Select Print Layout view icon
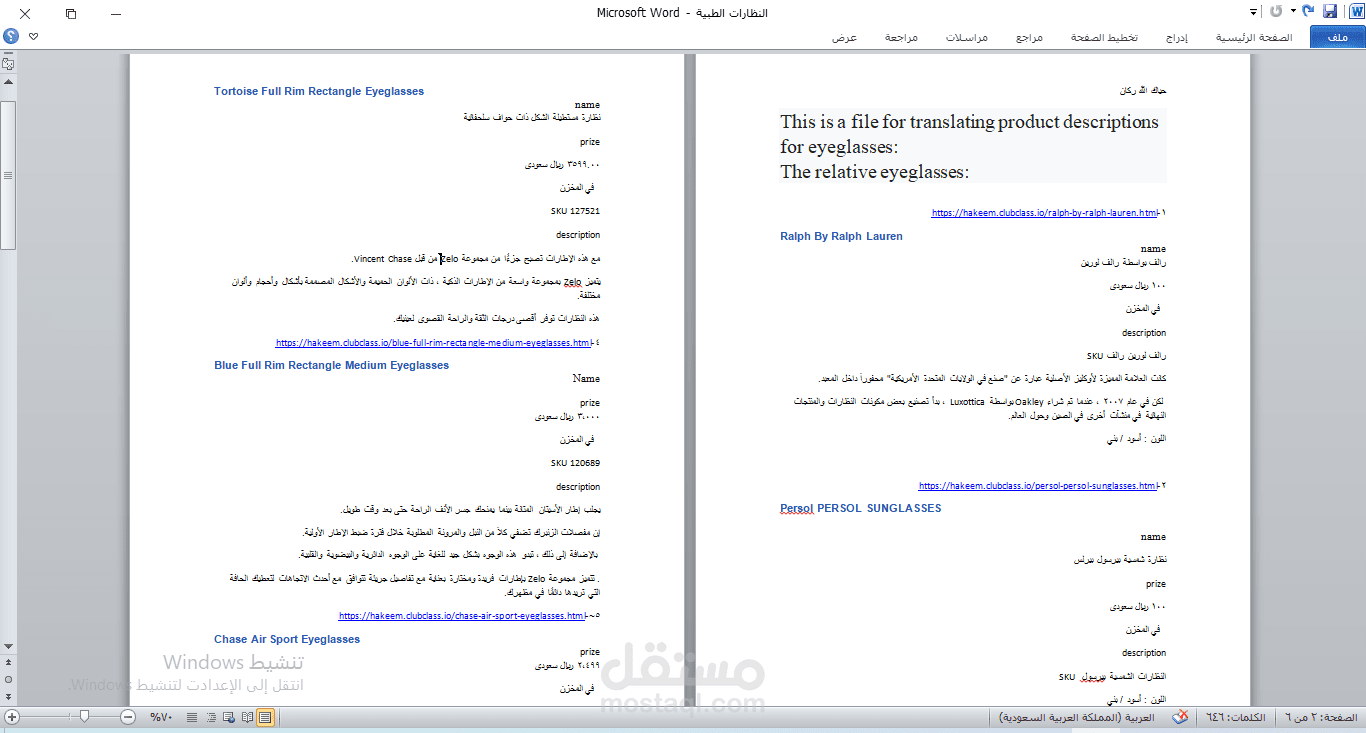Screen dimensions: 1366x733 click(265, 717)
